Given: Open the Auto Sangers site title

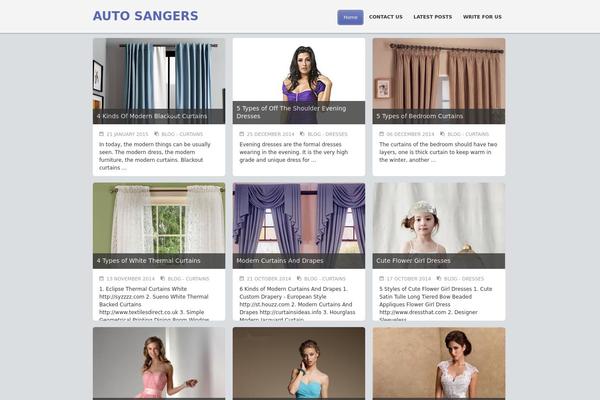Looking at the screenshot, I should coord(145,16).
